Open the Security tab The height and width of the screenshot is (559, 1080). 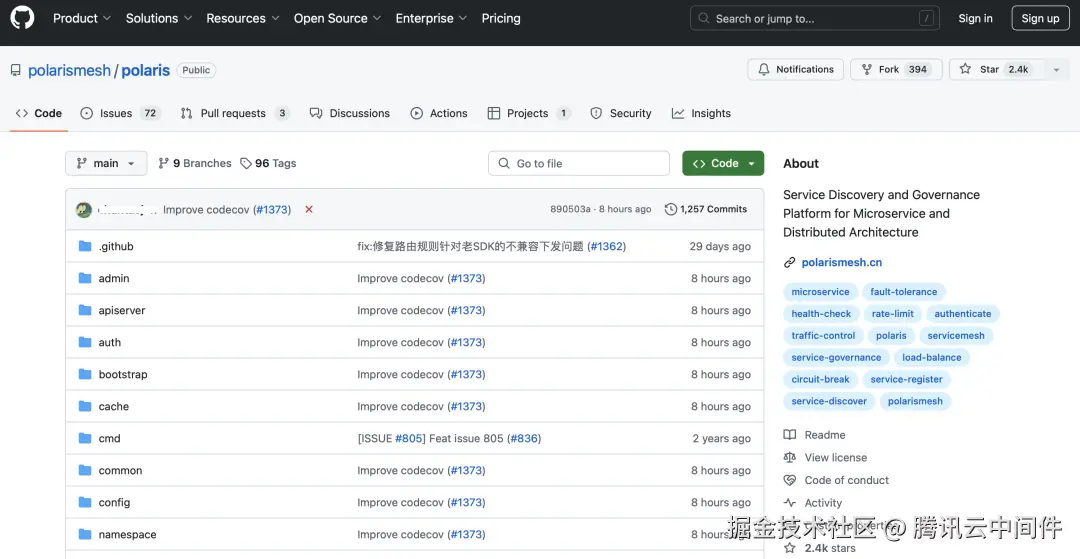pyautogui.click(x=621, y=114)
